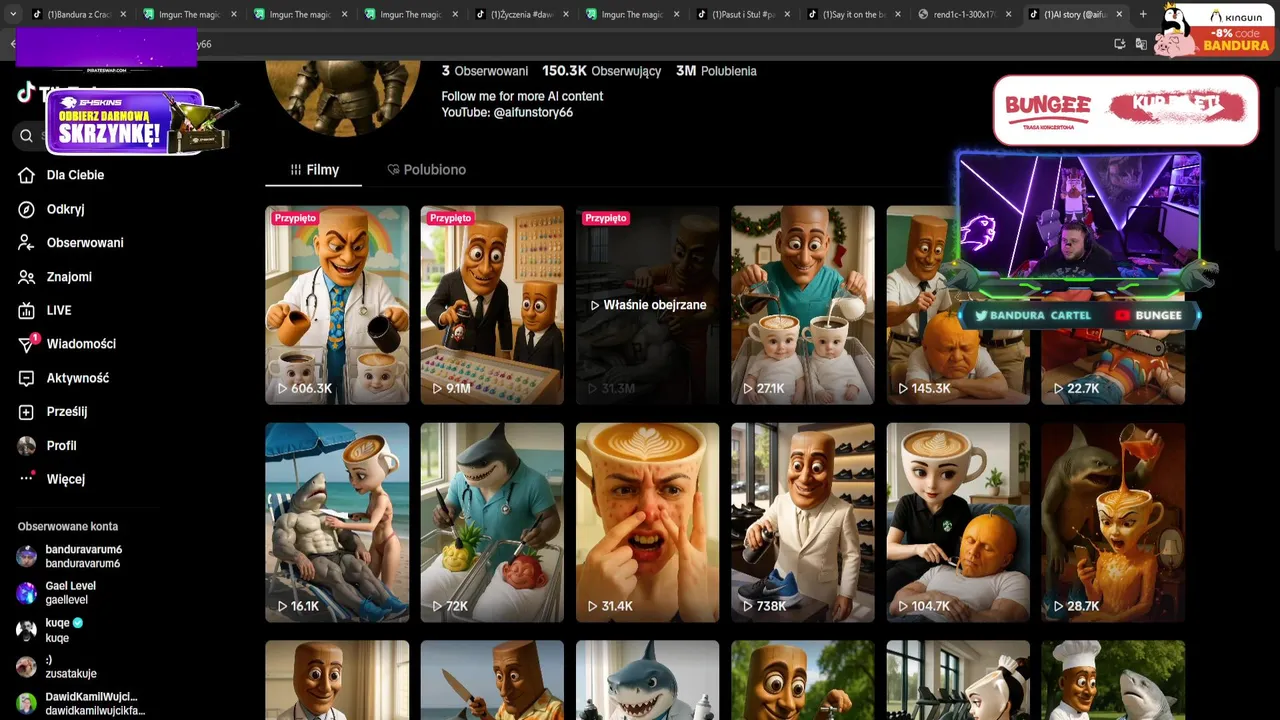Image resolution: width=1280 pixels, height=720 pixels.
Task: Open the browser tab list dropdown arrow
Action: click(13, 14)
